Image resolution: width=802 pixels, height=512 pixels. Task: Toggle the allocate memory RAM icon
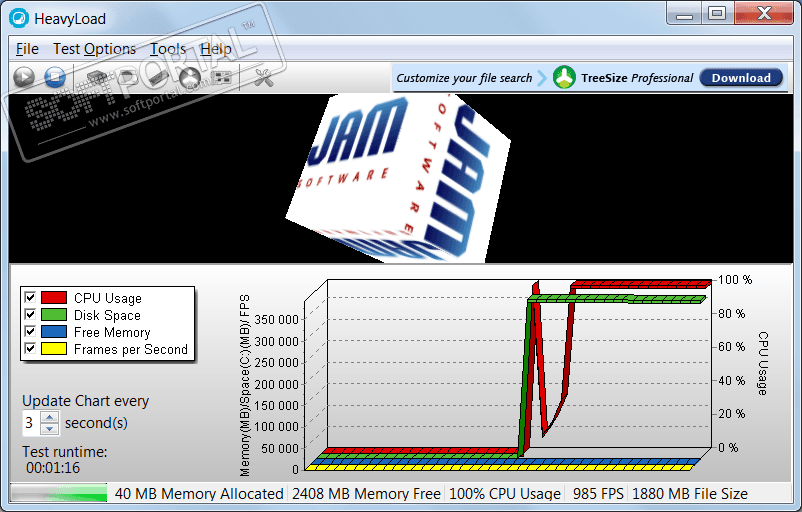[159, 78]
